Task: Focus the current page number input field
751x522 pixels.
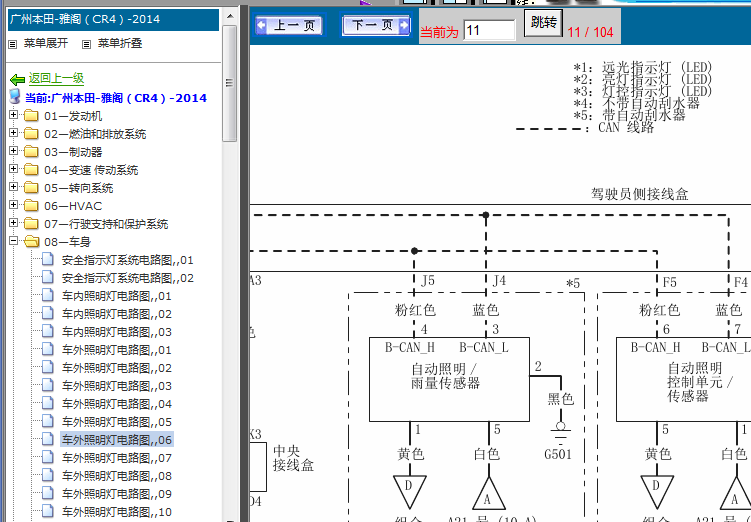Action: [489, 31]
